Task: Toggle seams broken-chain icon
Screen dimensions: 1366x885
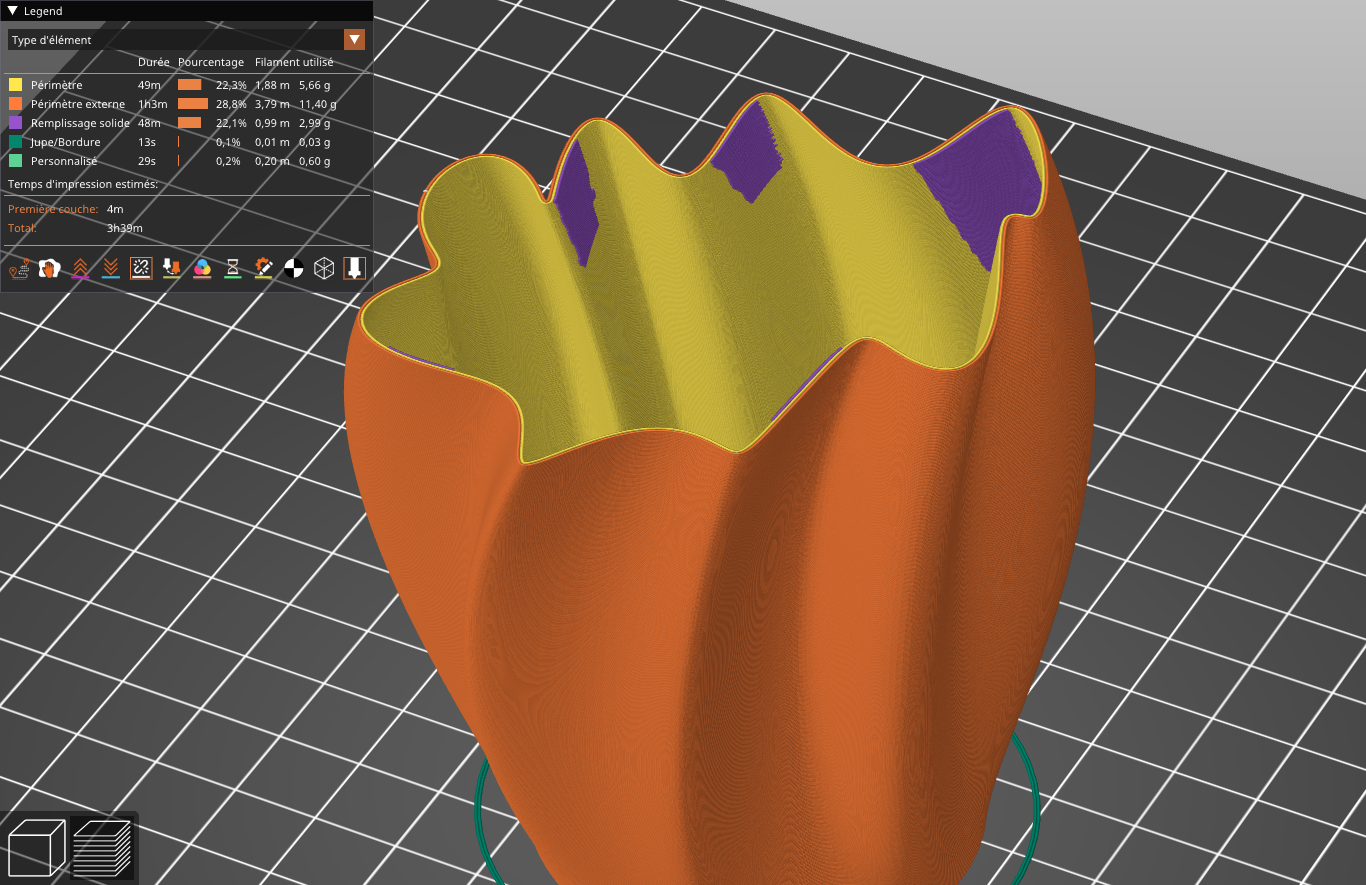Action: 141,268
